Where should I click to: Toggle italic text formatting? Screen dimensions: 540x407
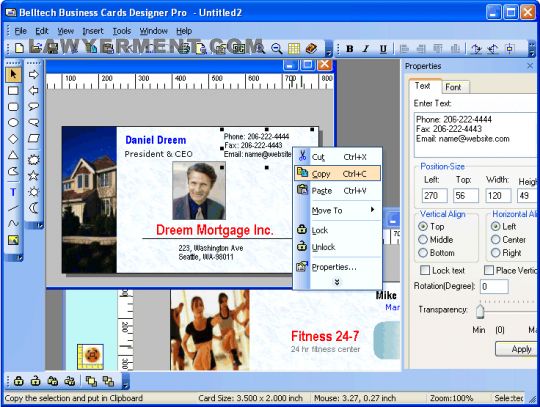(366, 49)
